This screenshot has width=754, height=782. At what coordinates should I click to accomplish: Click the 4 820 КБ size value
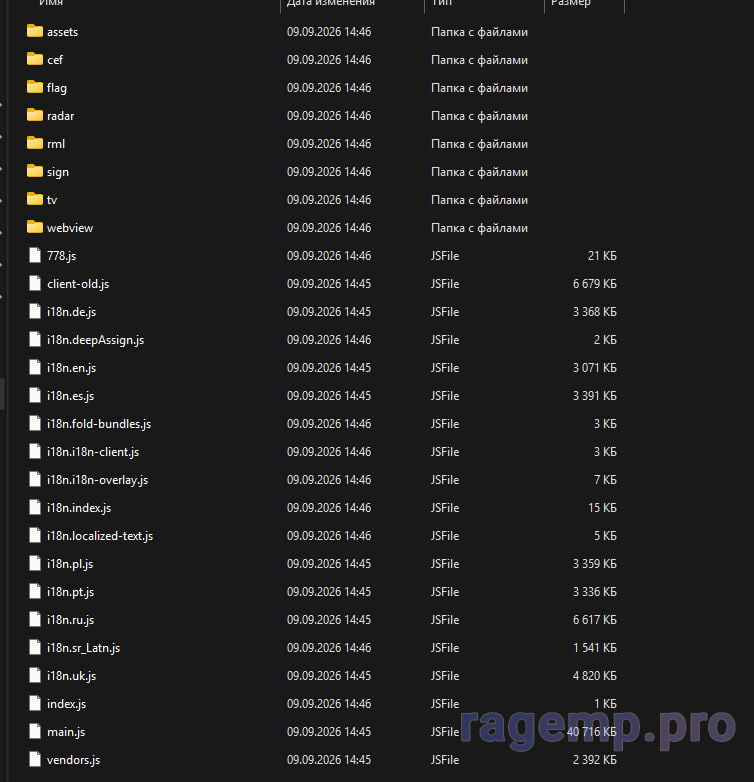595,676
